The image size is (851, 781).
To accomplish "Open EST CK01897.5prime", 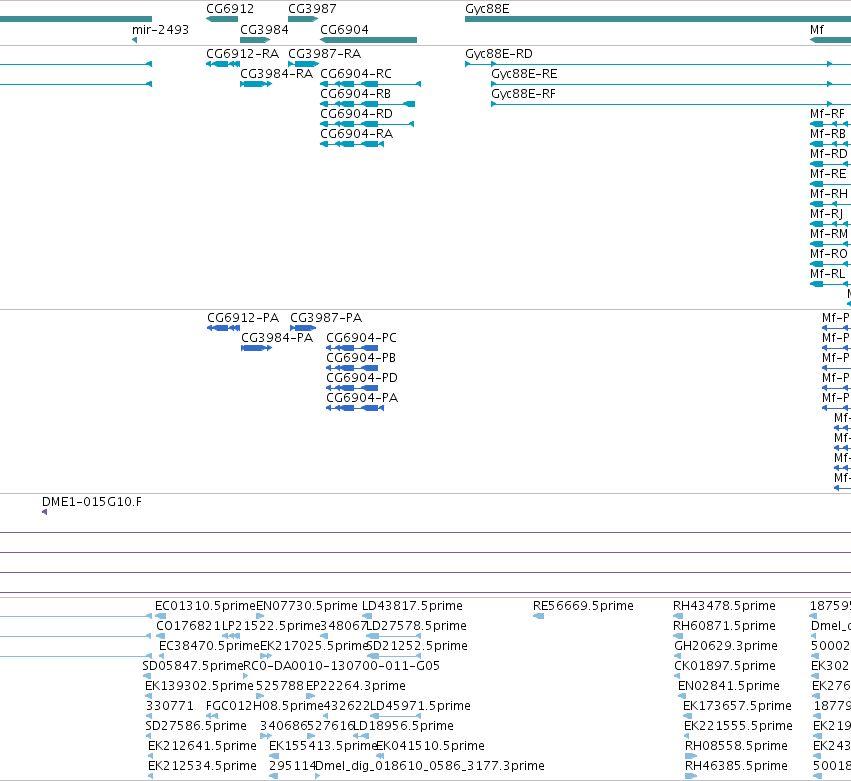I will (726, 666).
